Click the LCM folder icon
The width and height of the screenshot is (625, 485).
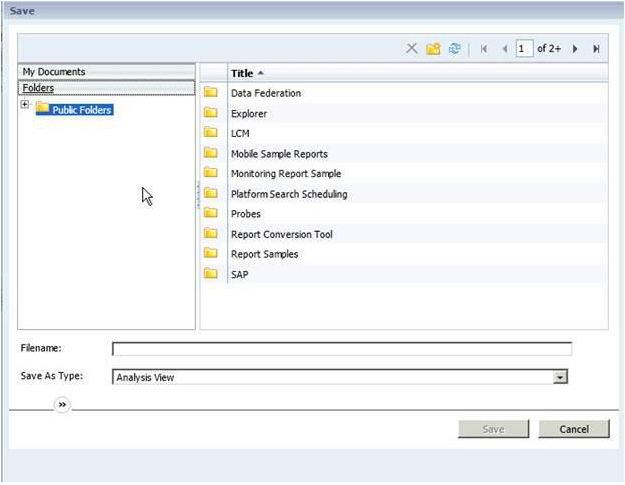(x=210, y=132)
